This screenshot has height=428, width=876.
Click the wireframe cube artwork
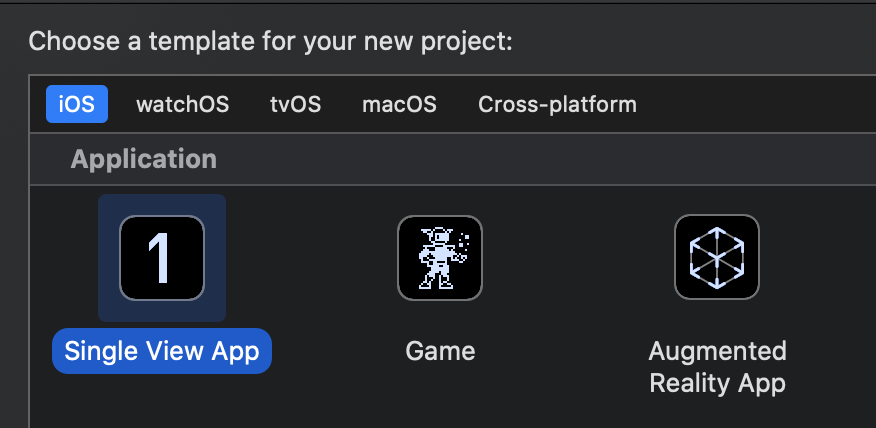[x=716, y=258]
